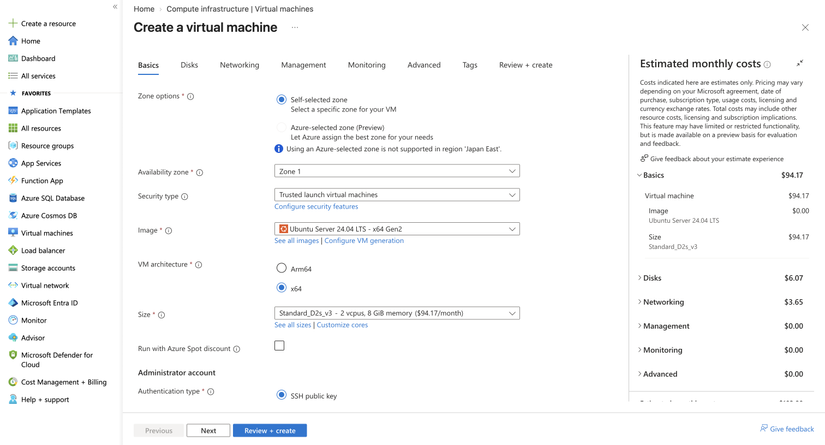Open the Resource groups icon
Image resolution: width=825 pixels, height=445 pixels.
tap(13, 145)
